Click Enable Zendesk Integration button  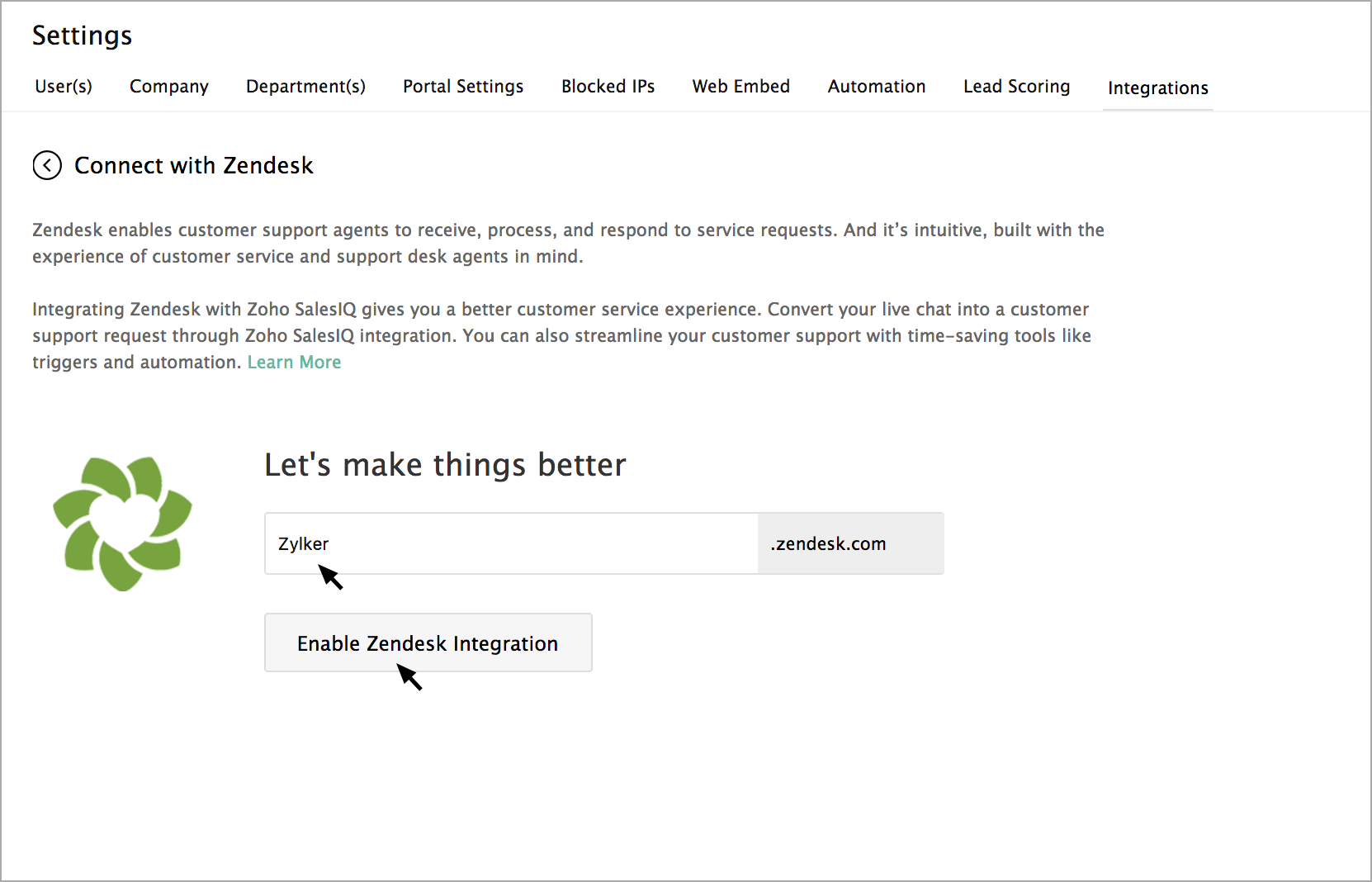click(428, 643)
